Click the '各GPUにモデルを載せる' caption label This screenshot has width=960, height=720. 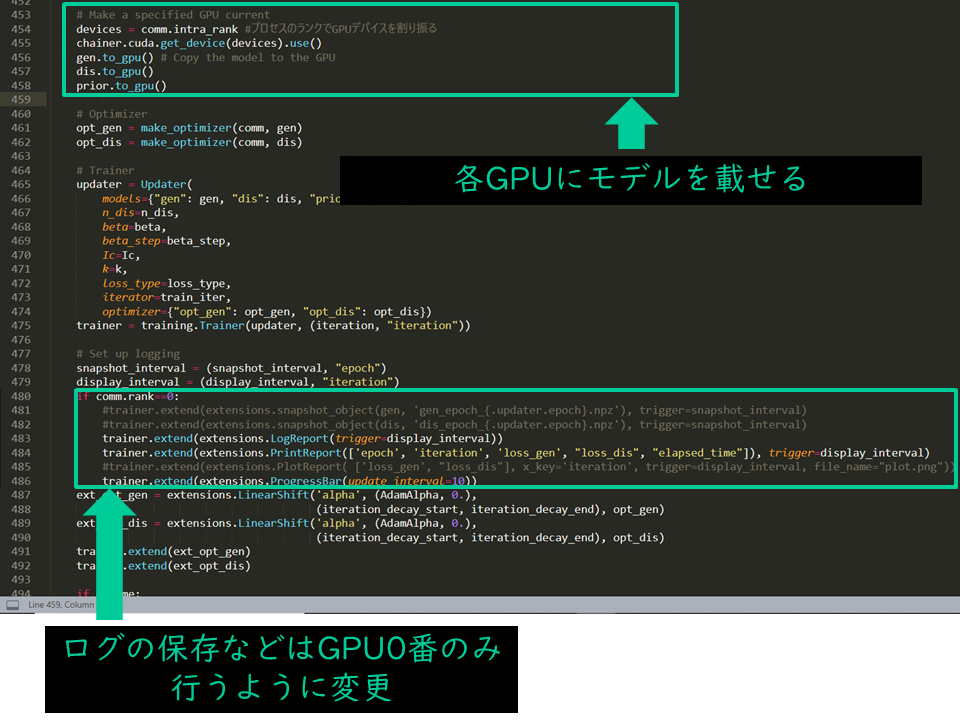click(x=630, y=180)
